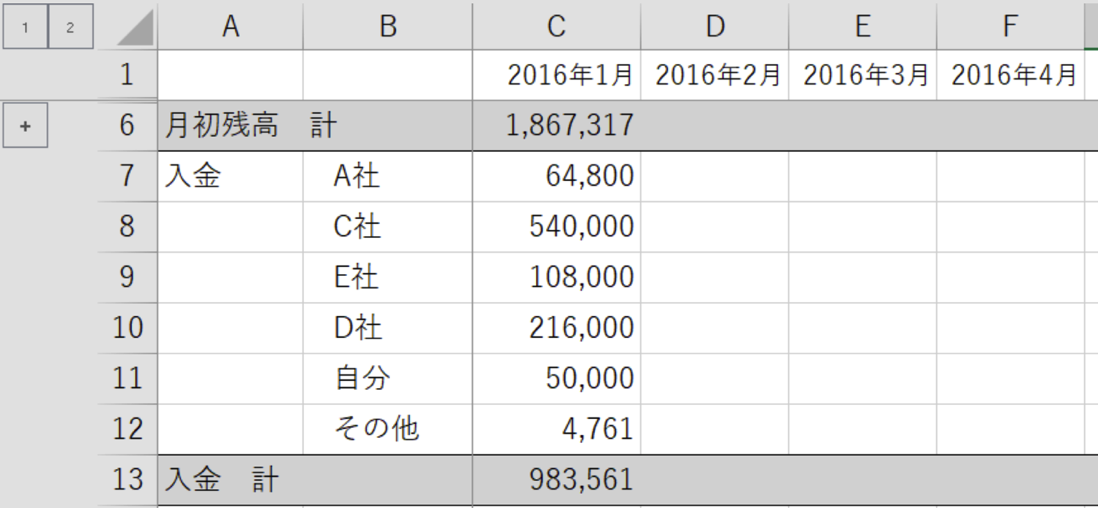
Task: Select row 7 header
Action: 127,177
